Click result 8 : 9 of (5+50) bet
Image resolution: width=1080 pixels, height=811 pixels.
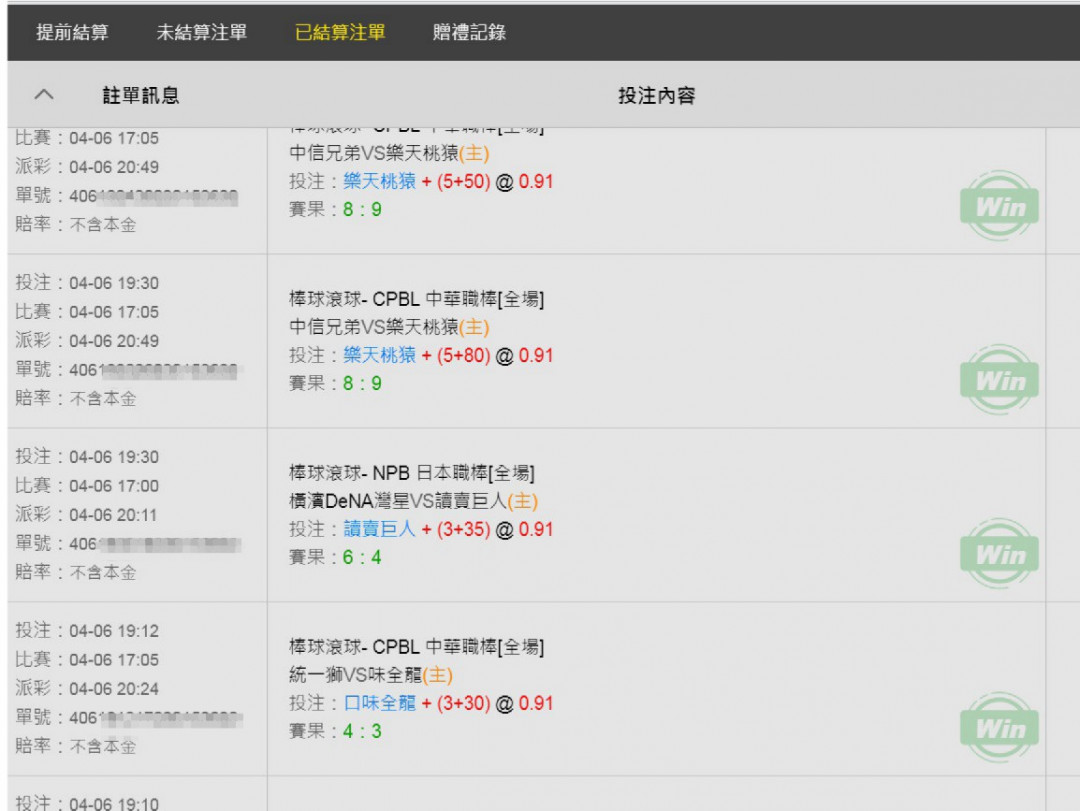(362, 209)
